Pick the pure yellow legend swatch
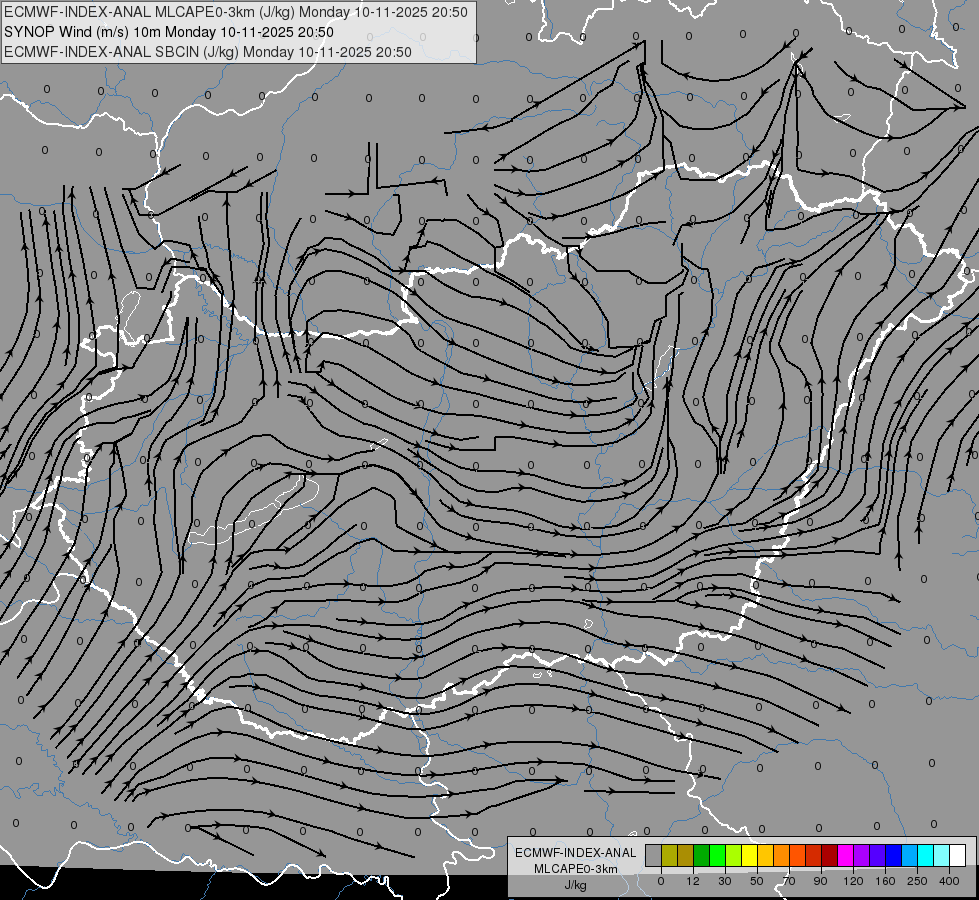979x900 pixels. (749, 855)
